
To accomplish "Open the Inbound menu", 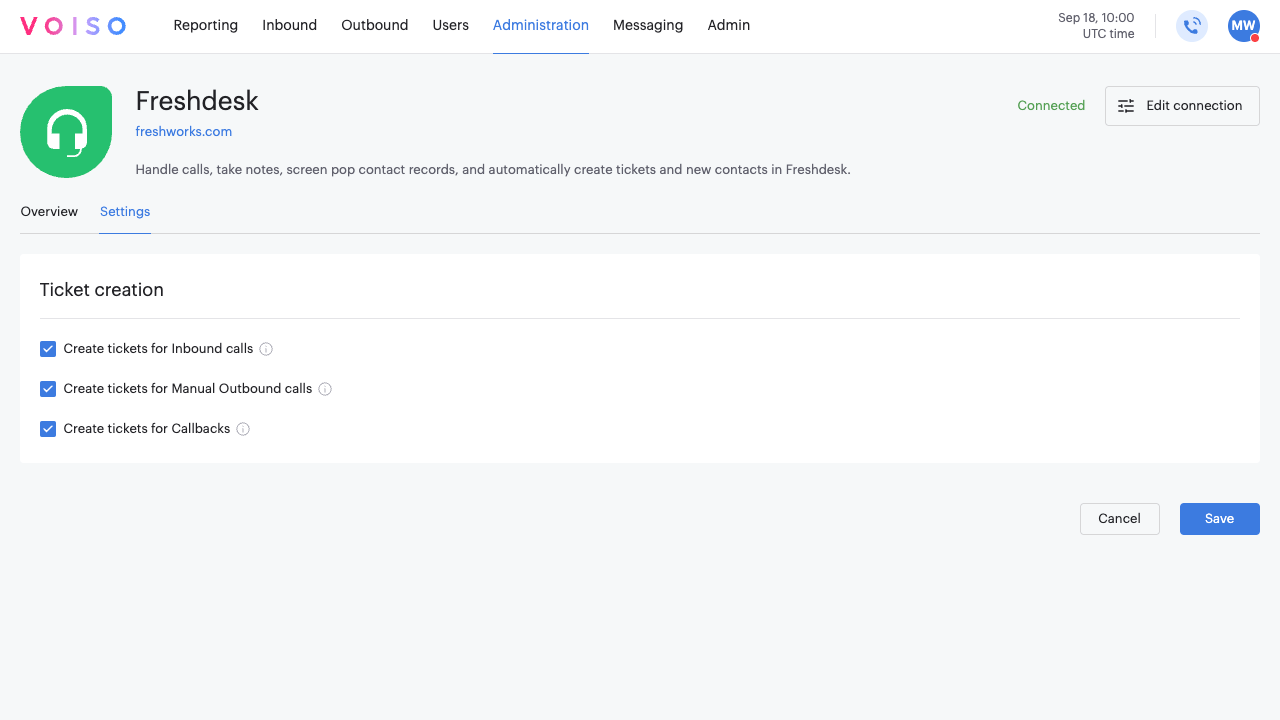I will click(290, 26).
